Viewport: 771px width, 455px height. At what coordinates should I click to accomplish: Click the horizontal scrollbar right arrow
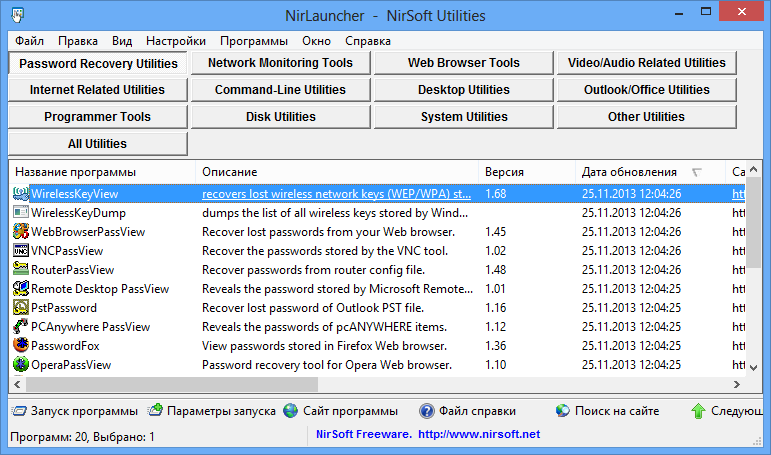tap(737, 385)
